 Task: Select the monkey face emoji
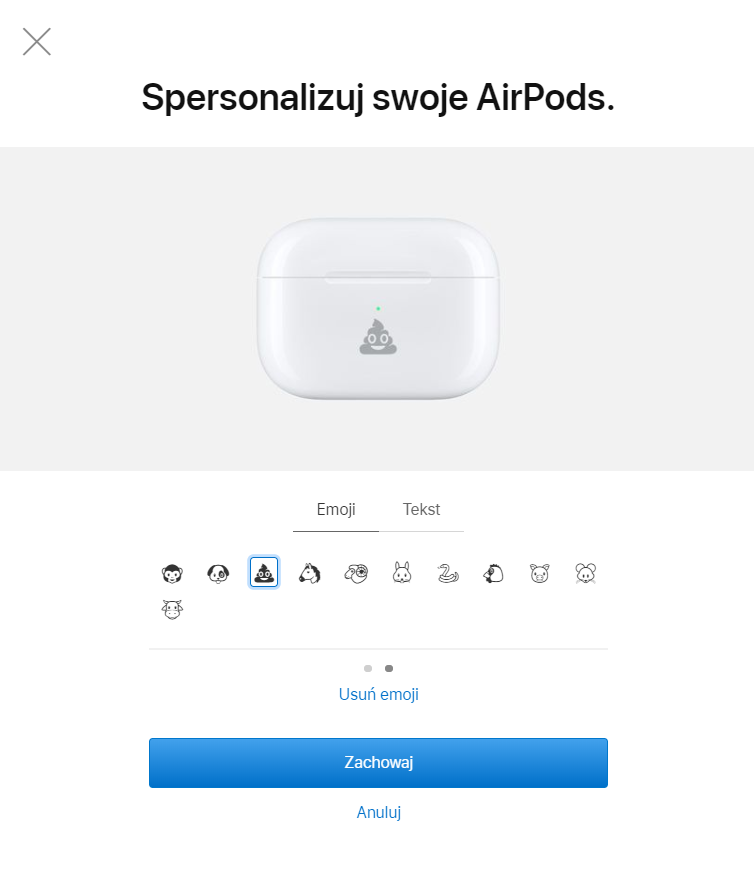172,573
